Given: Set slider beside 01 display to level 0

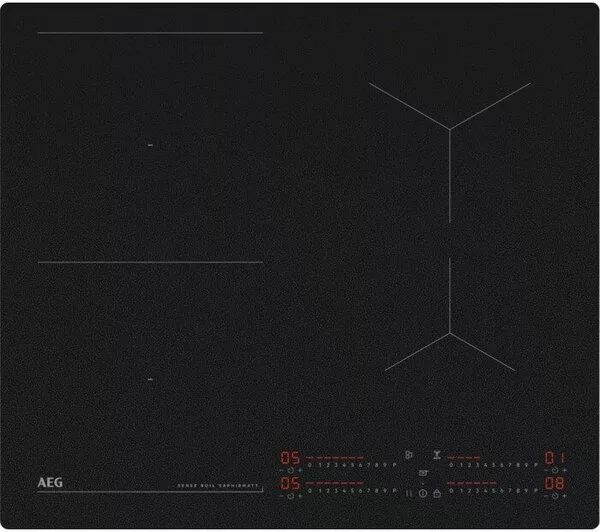Looking at the screenshot, I should point(451,465).
